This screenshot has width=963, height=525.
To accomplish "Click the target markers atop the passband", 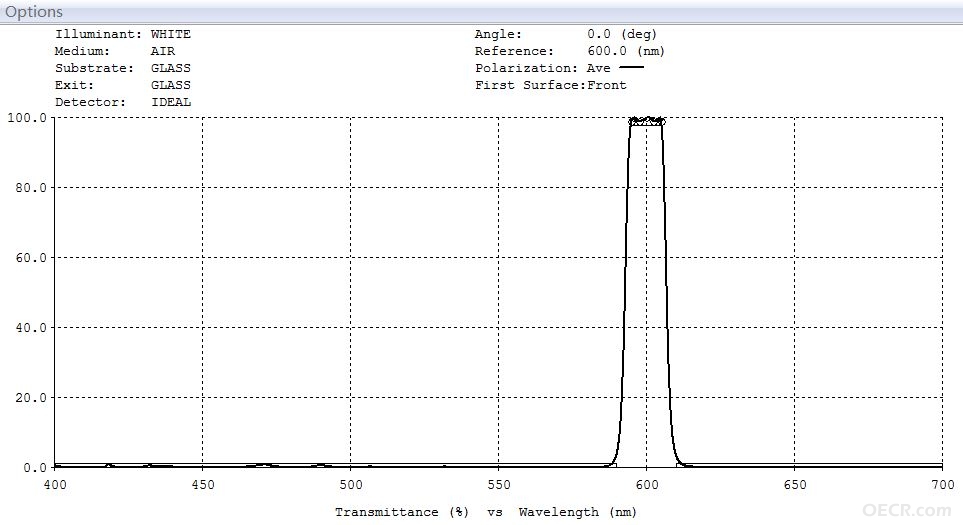I will pos(647,121).
